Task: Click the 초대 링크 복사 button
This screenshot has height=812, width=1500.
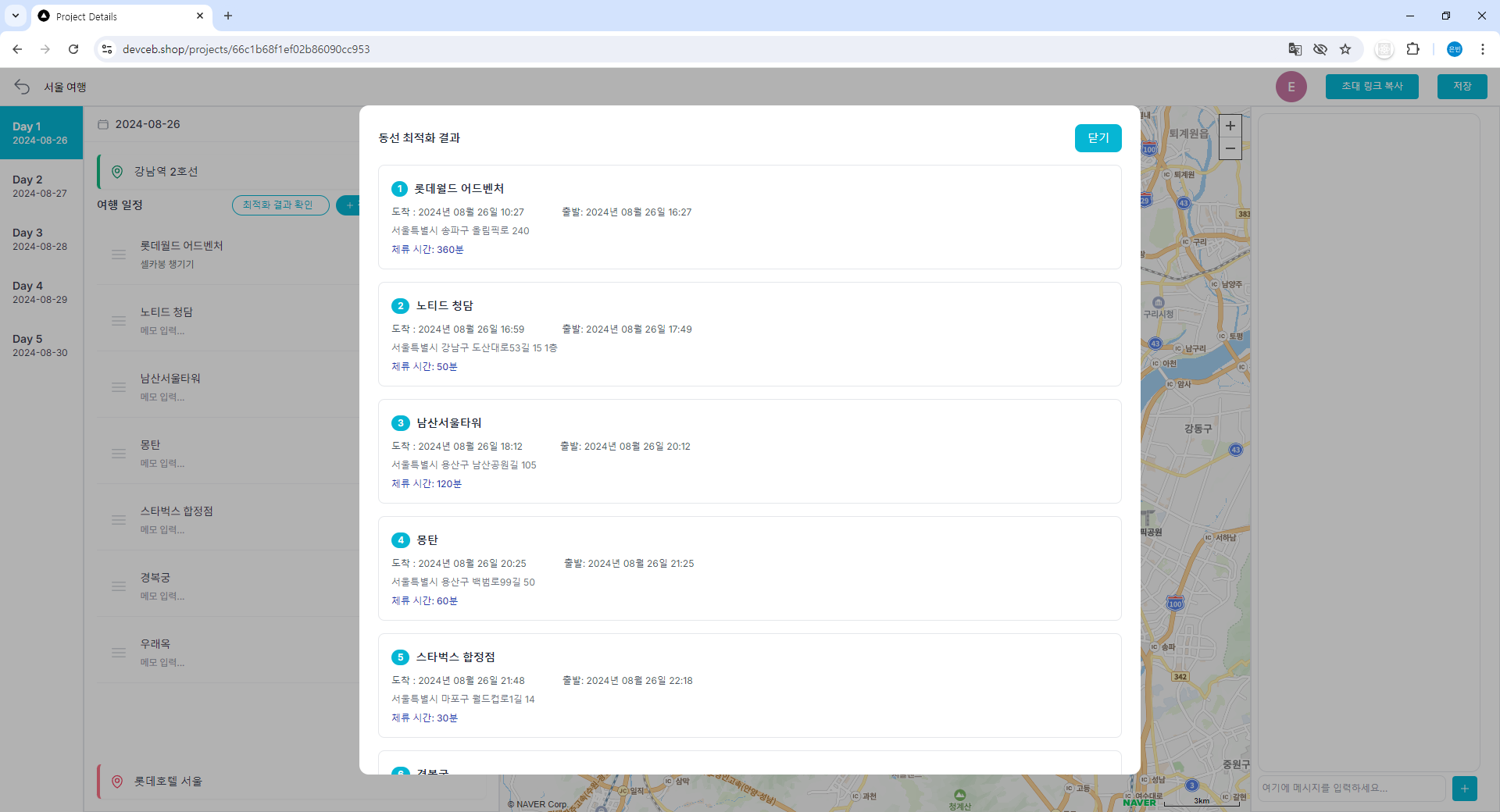Action: pos(1371,87)
